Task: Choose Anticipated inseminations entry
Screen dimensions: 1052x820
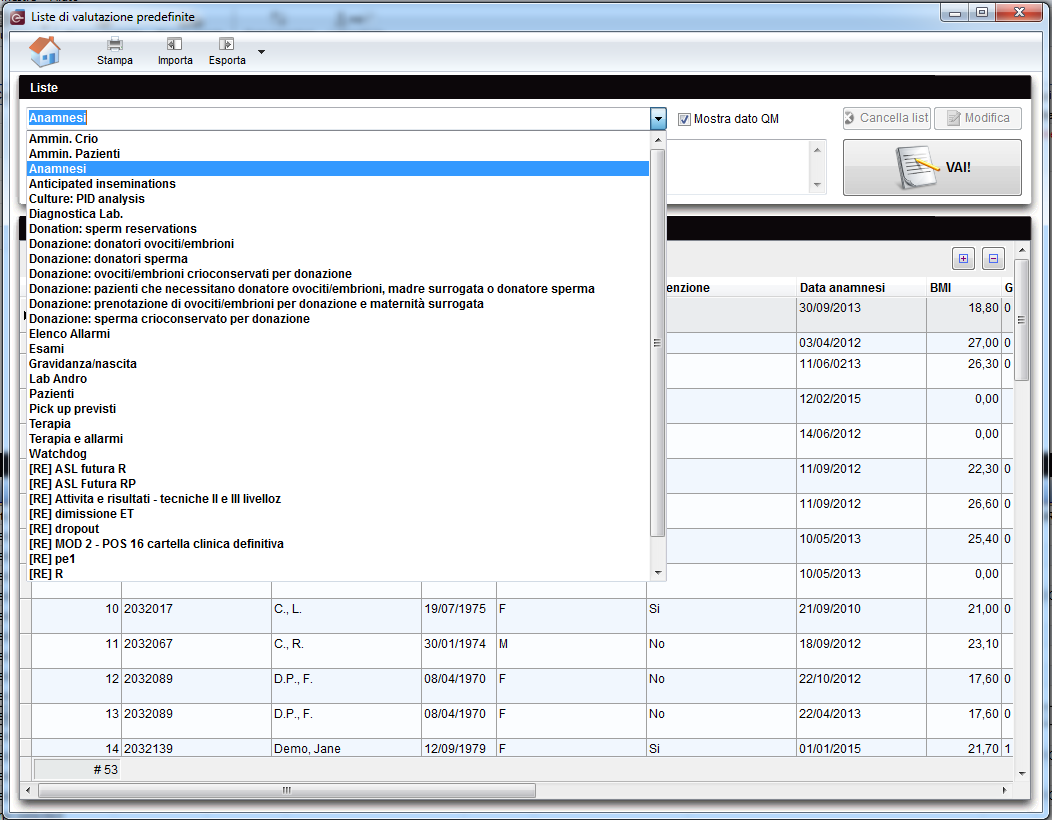Action: click(x=337, y=184)
